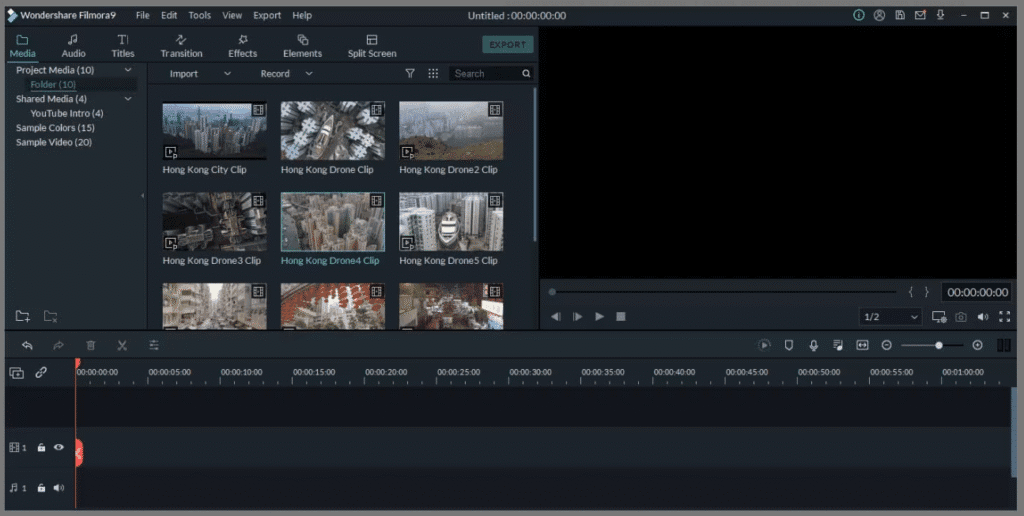1024x516 pixels.
Task: Open the View menu
Action: [x=232, y=15]
